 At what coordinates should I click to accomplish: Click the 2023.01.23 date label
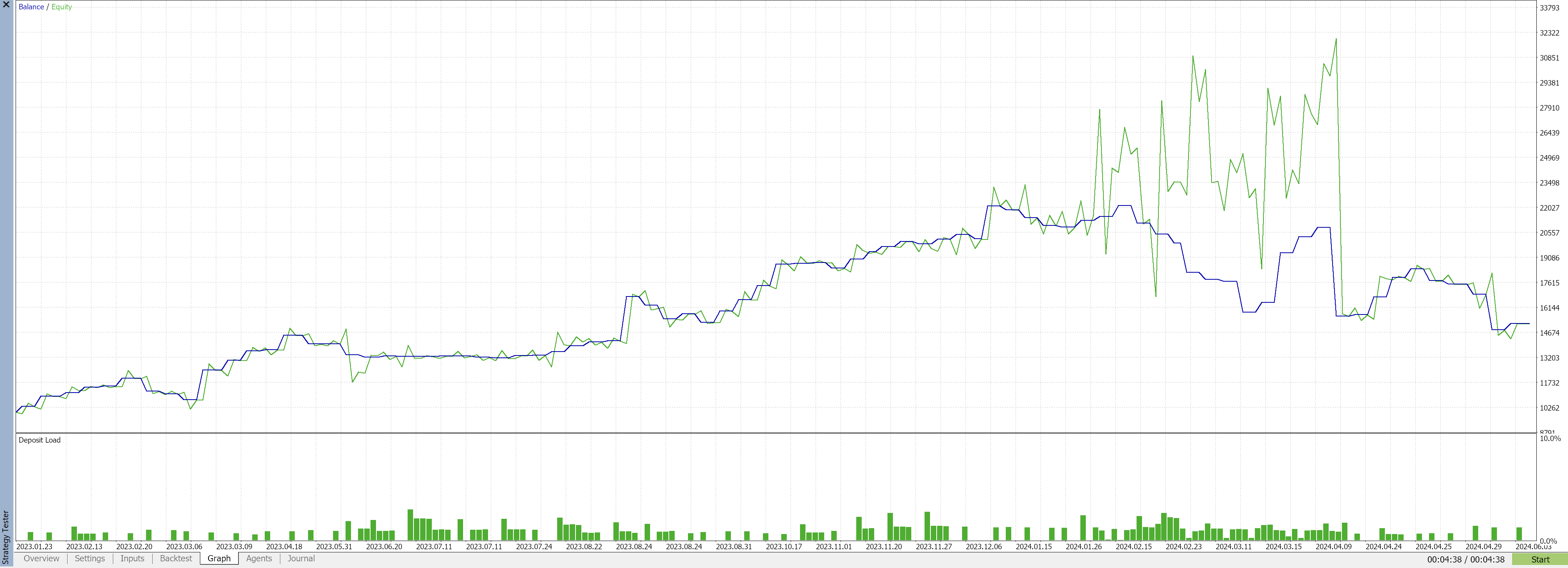coord(34,547)
